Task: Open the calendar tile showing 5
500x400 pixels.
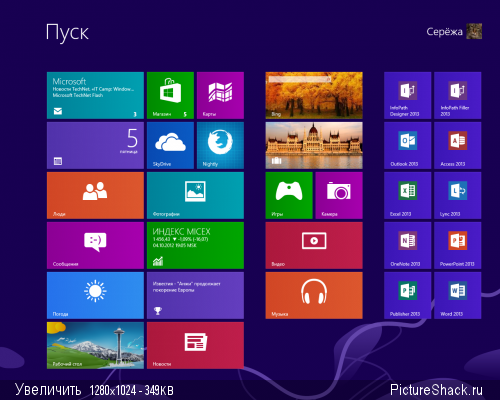Action: 95,145
